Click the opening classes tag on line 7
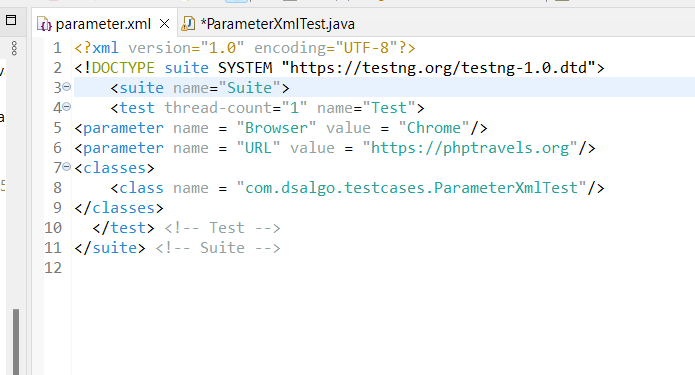The width and height of the screenshot is (695, 375). 114,168
